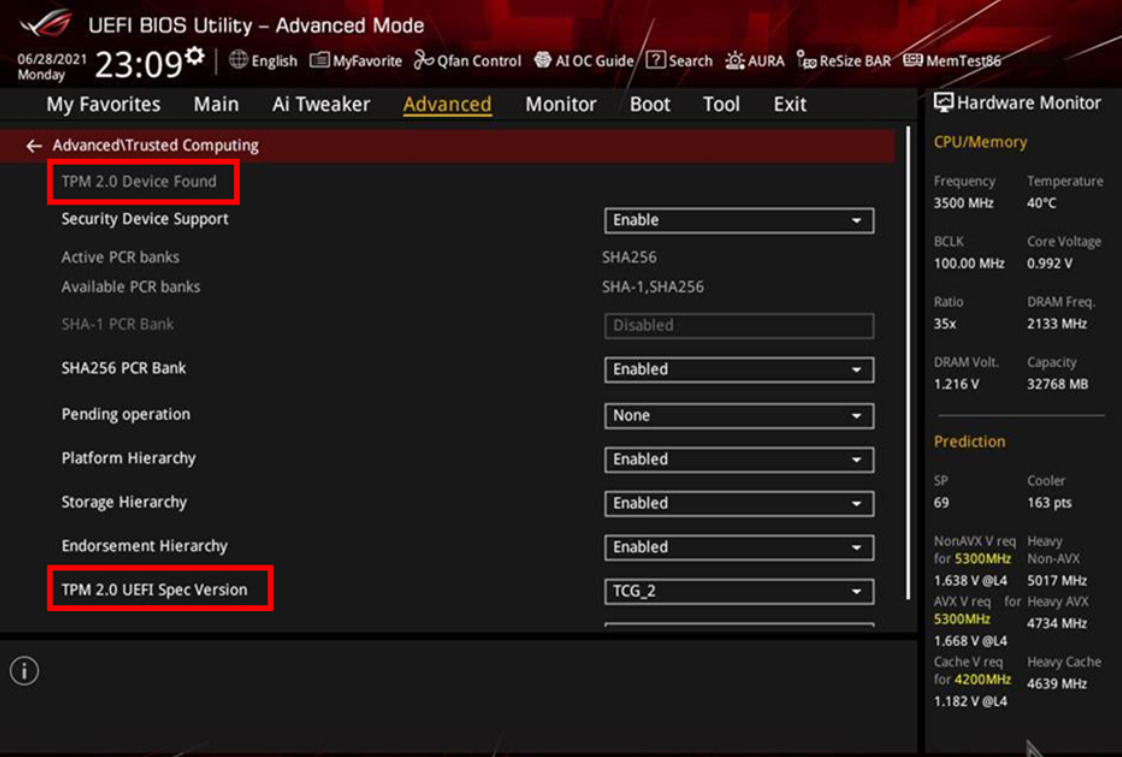This screenshot has height=757, width=1122.
Task: Open AI OC Guide icon
Action: click(543, 60)
